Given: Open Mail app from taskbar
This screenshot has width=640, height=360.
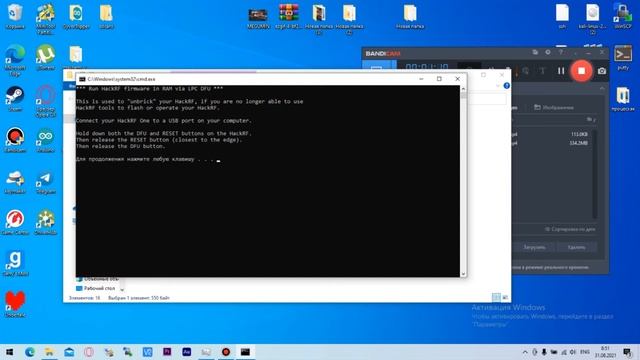Looking at the screenshot, I should pos(69,352).
